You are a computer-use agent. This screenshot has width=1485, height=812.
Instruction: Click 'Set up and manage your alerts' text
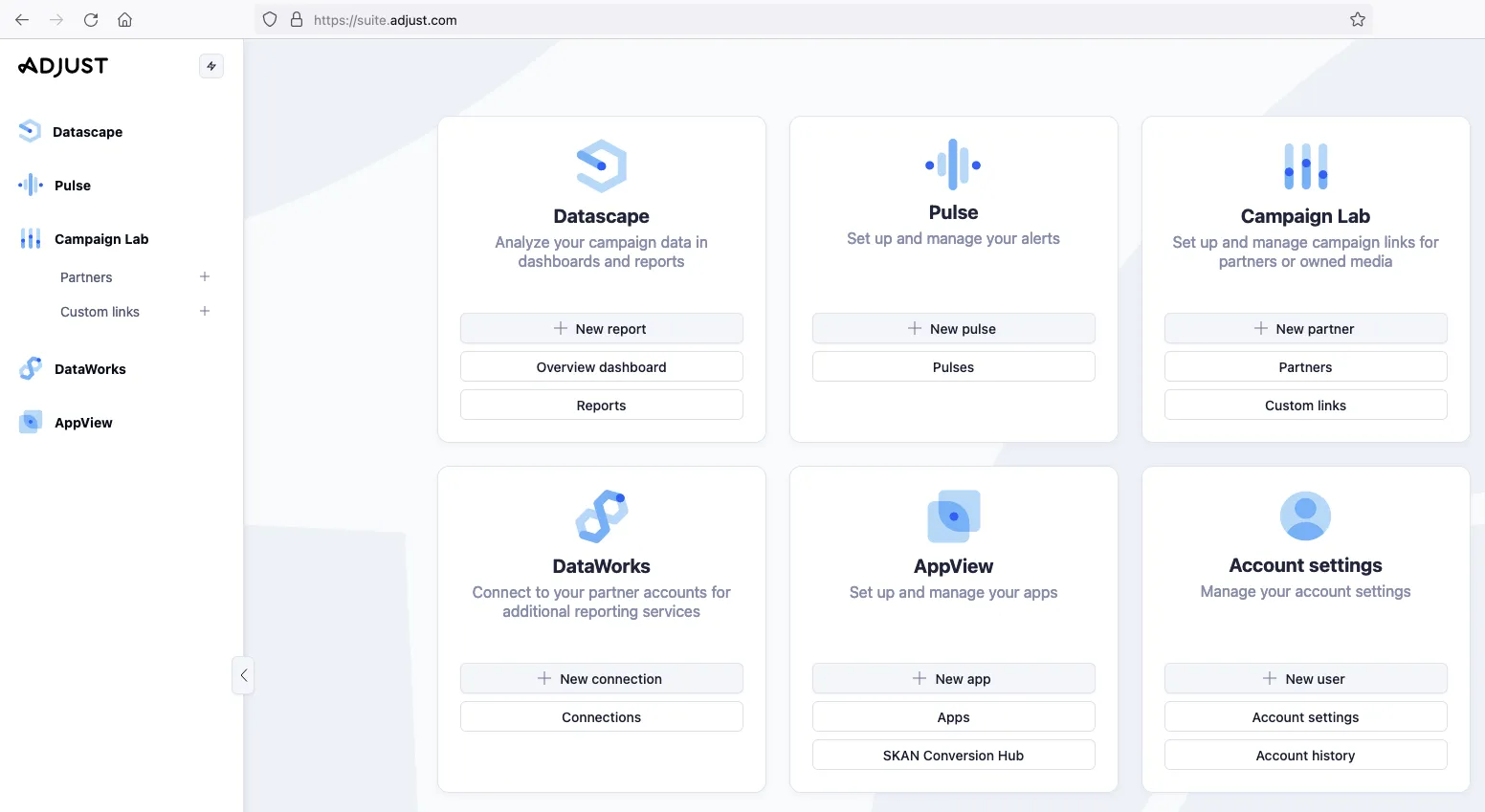953,238
